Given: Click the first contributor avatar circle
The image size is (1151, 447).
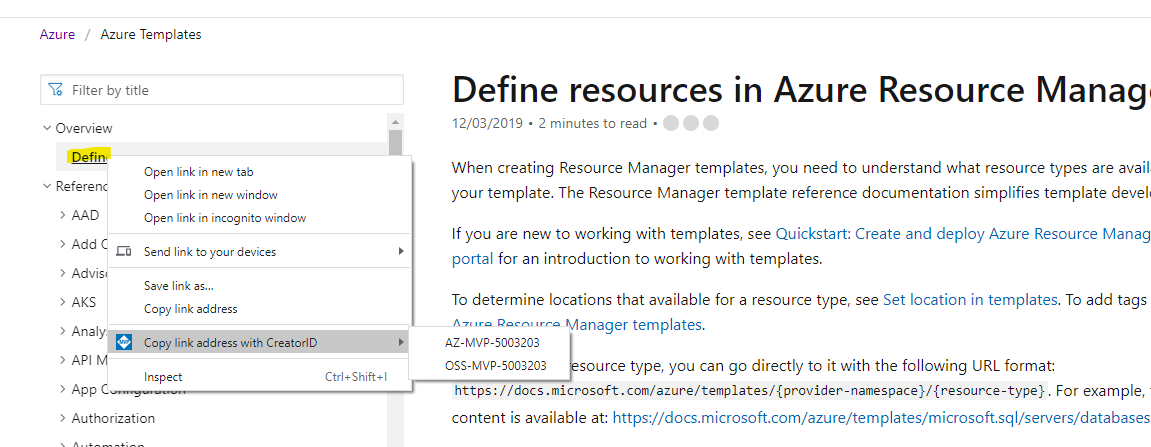Looking at the screenshot, I should 671,123.
